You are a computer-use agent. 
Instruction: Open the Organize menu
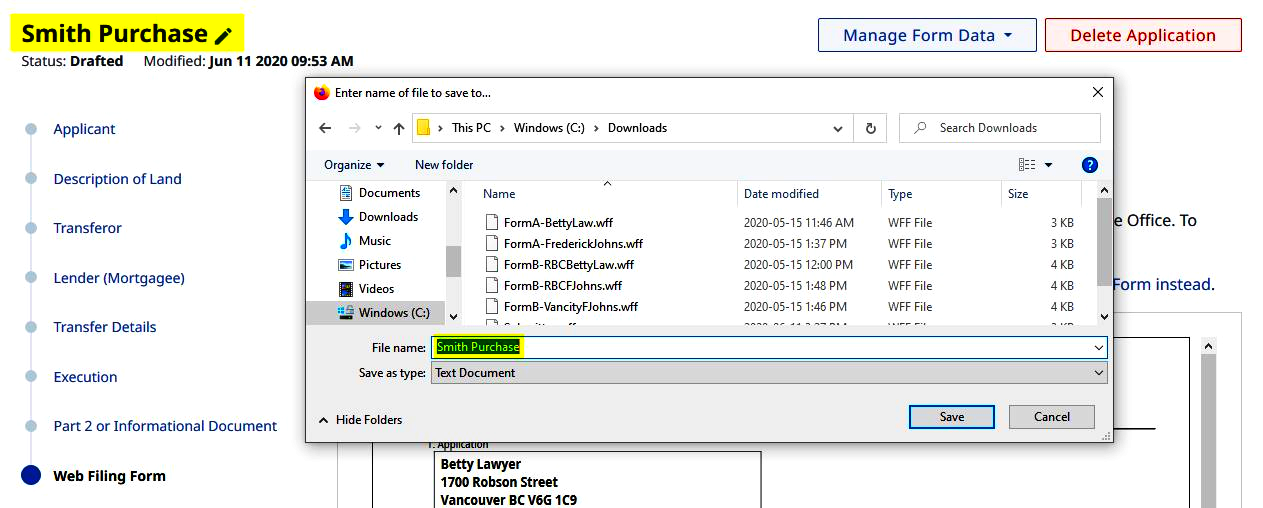[354, 165]
